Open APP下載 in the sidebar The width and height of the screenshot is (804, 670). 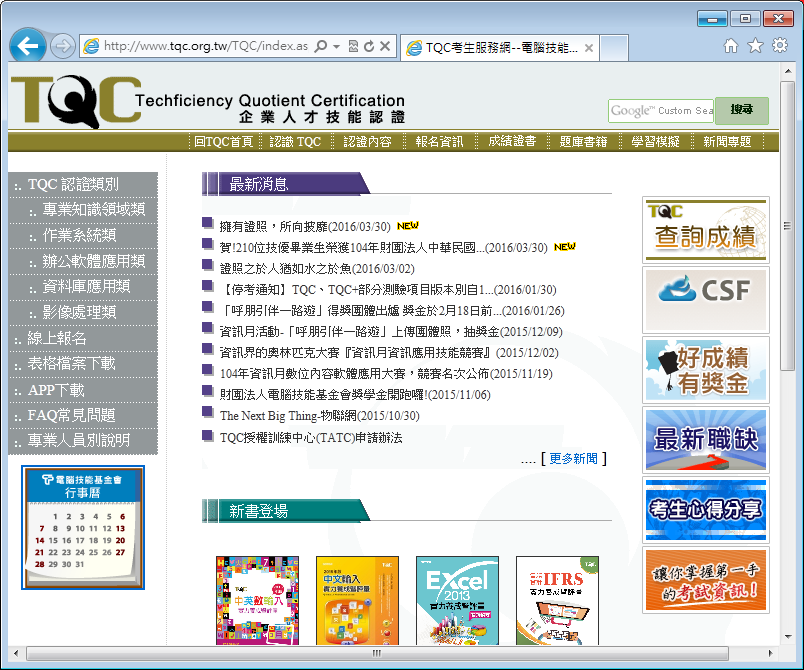(83, 390)
